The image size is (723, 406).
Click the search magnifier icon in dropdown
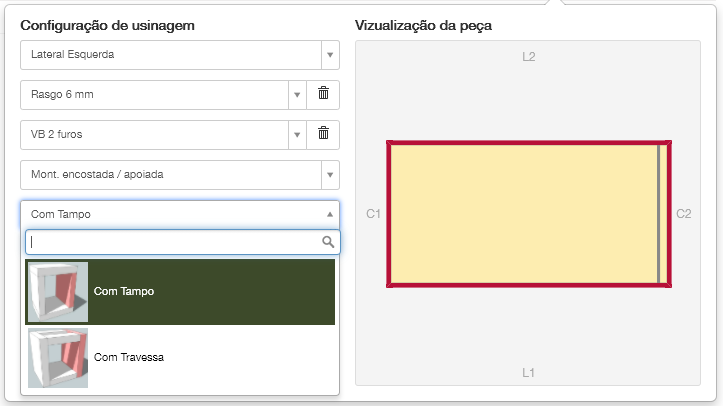click(327, 242)
